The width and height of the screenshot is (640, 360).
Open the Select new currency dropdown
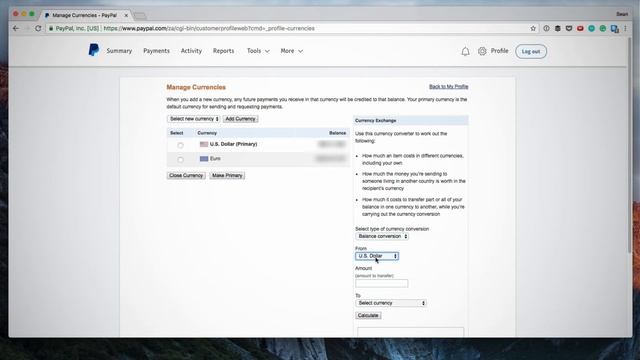pos(194,119)
